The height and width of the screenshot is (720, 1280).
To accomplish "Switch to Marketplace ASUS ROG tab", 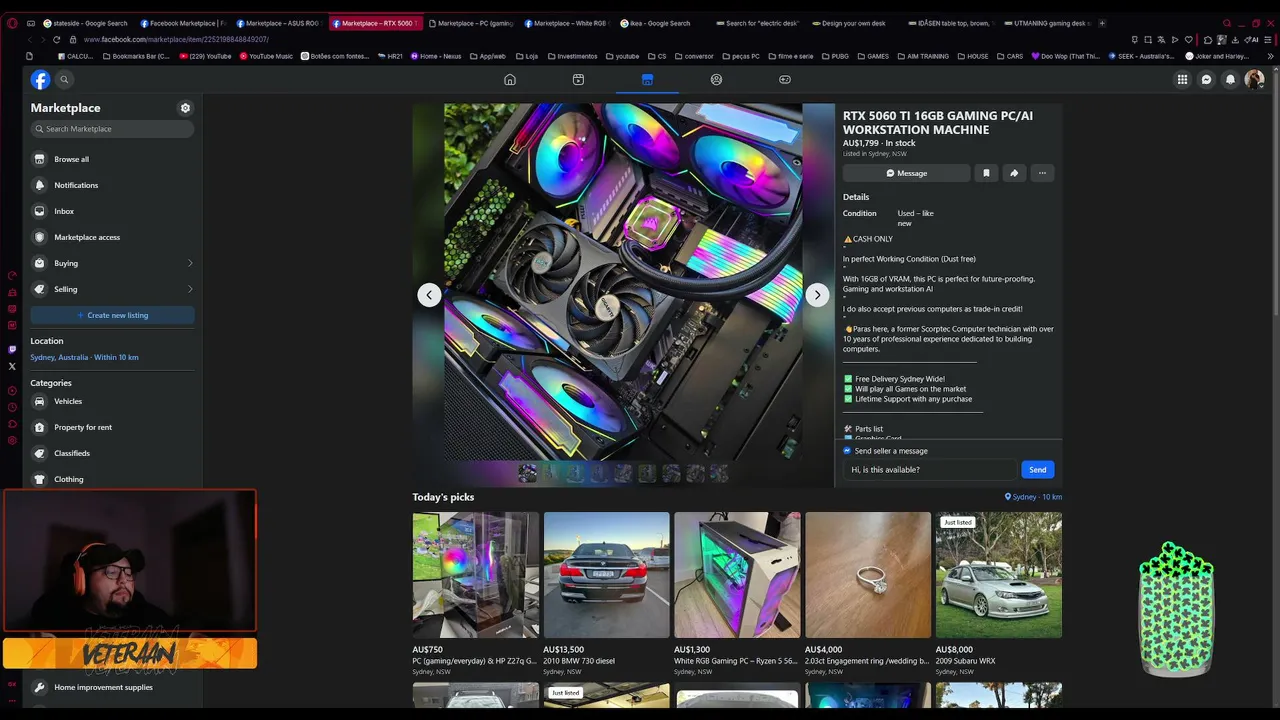I will tap(279, 23).
